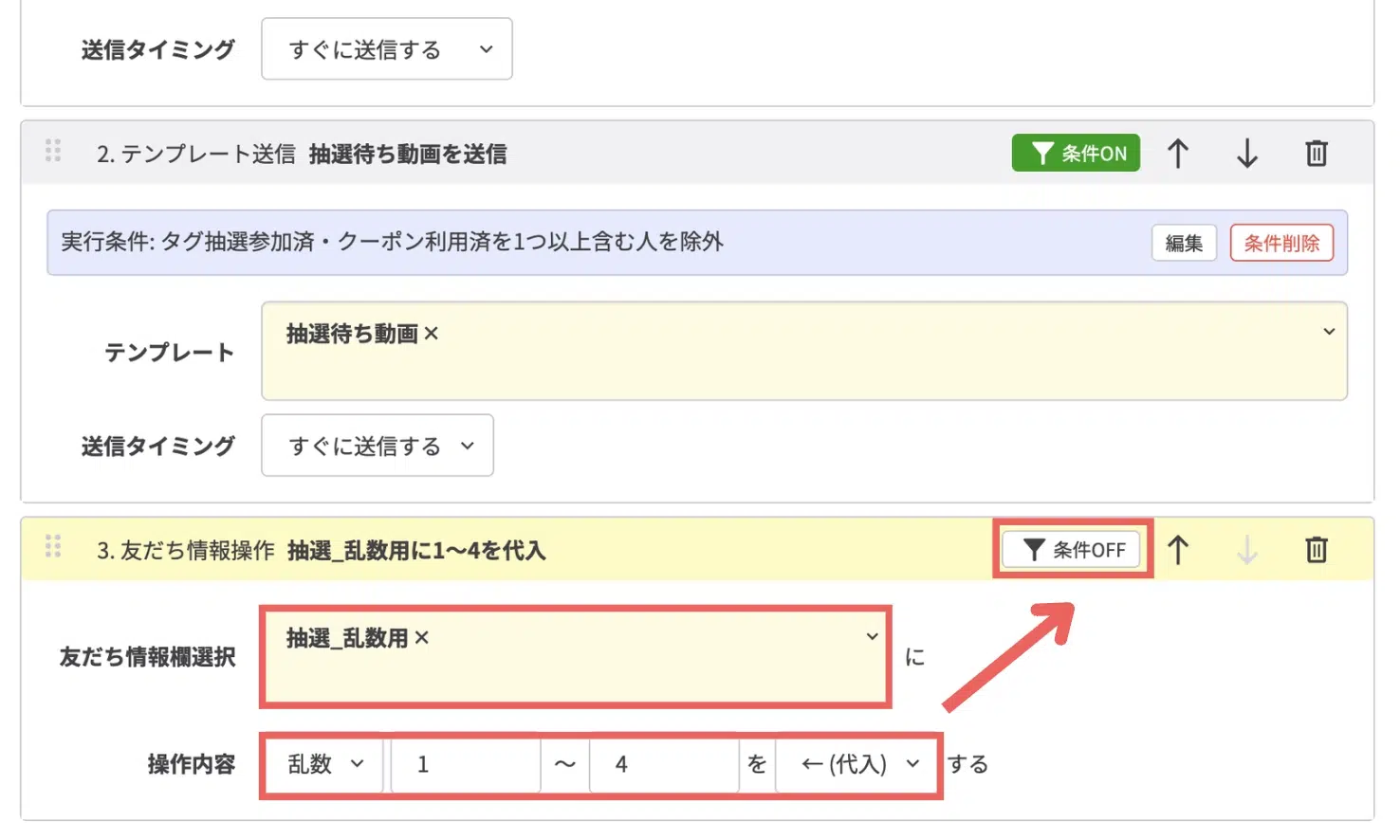The width and height of the screenshot is (1400, 840).
Task: Delete action 2 テンプレート送信 with trash icon
Action: click(1317, 154)
